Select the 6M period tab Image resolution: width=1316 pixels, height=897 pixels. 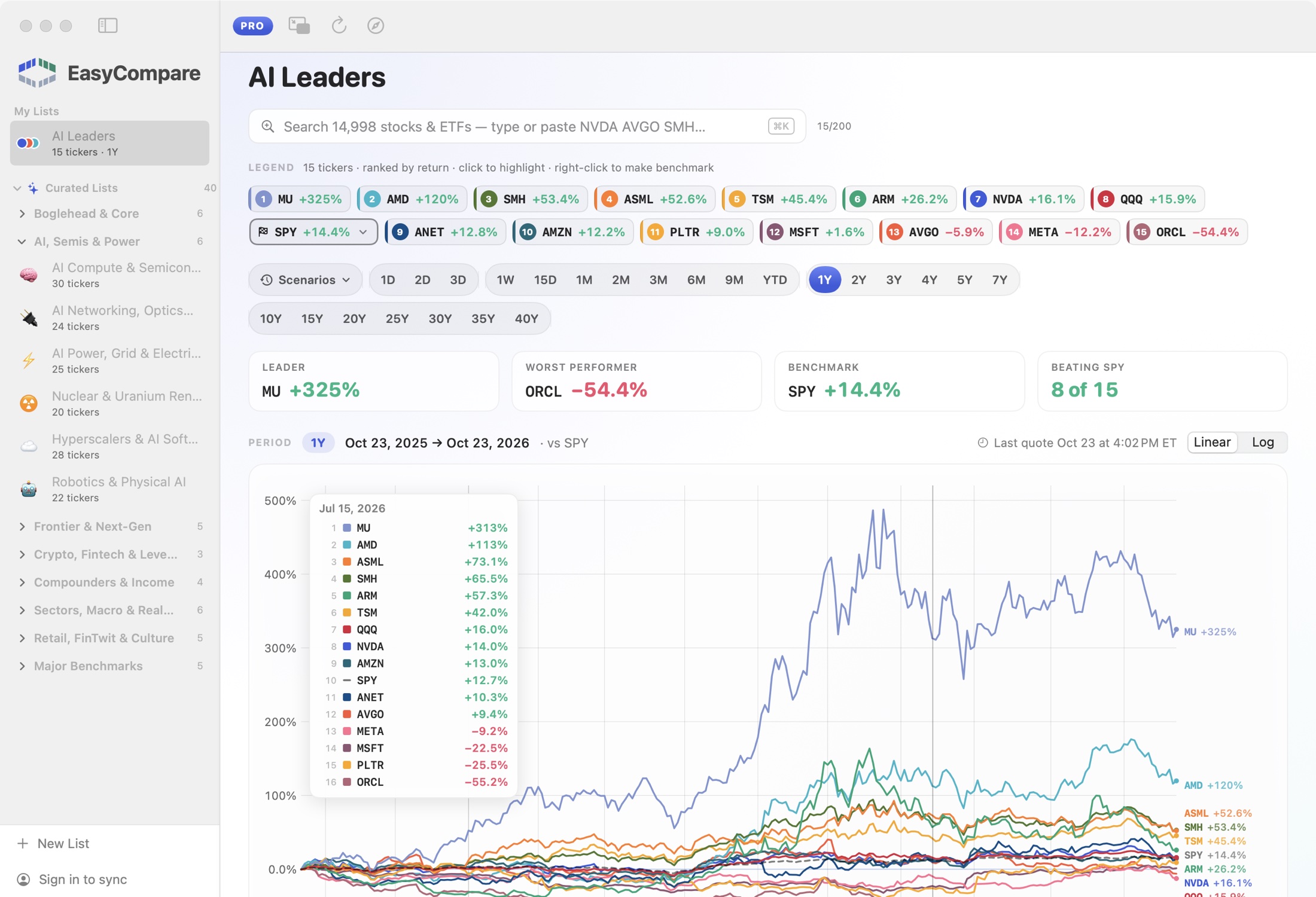point(696,279)
